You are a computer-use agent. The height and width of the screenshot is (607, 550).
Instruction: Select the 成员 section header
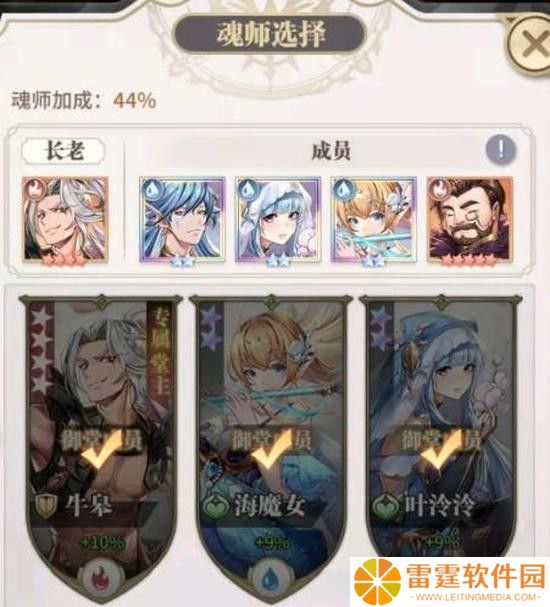(x=331, y=151)
